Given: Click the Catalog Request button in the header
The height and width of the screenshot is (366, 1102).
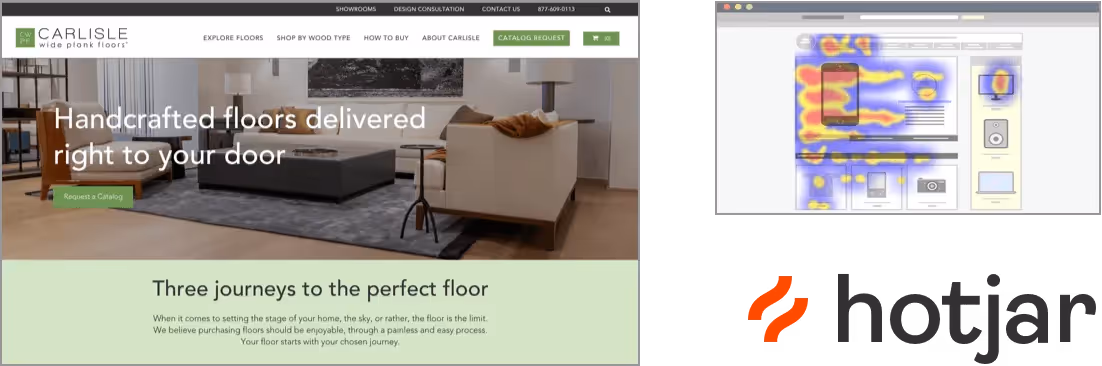Looking at the screenshot, I should pyautogui.click(x=531, y=38).
